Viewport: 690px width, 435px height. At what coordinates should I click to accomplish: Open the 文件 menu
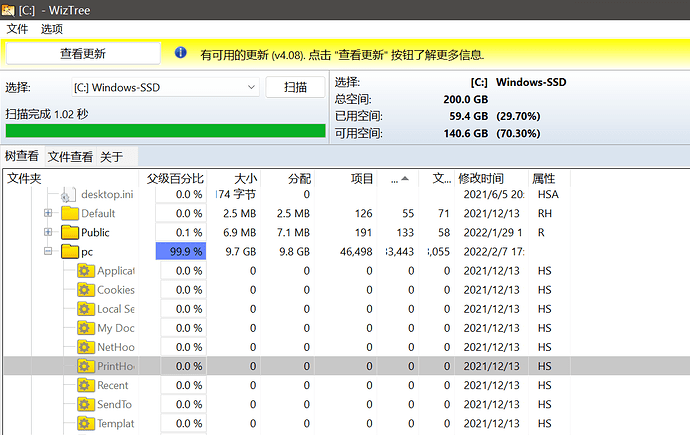coord(18,29)
